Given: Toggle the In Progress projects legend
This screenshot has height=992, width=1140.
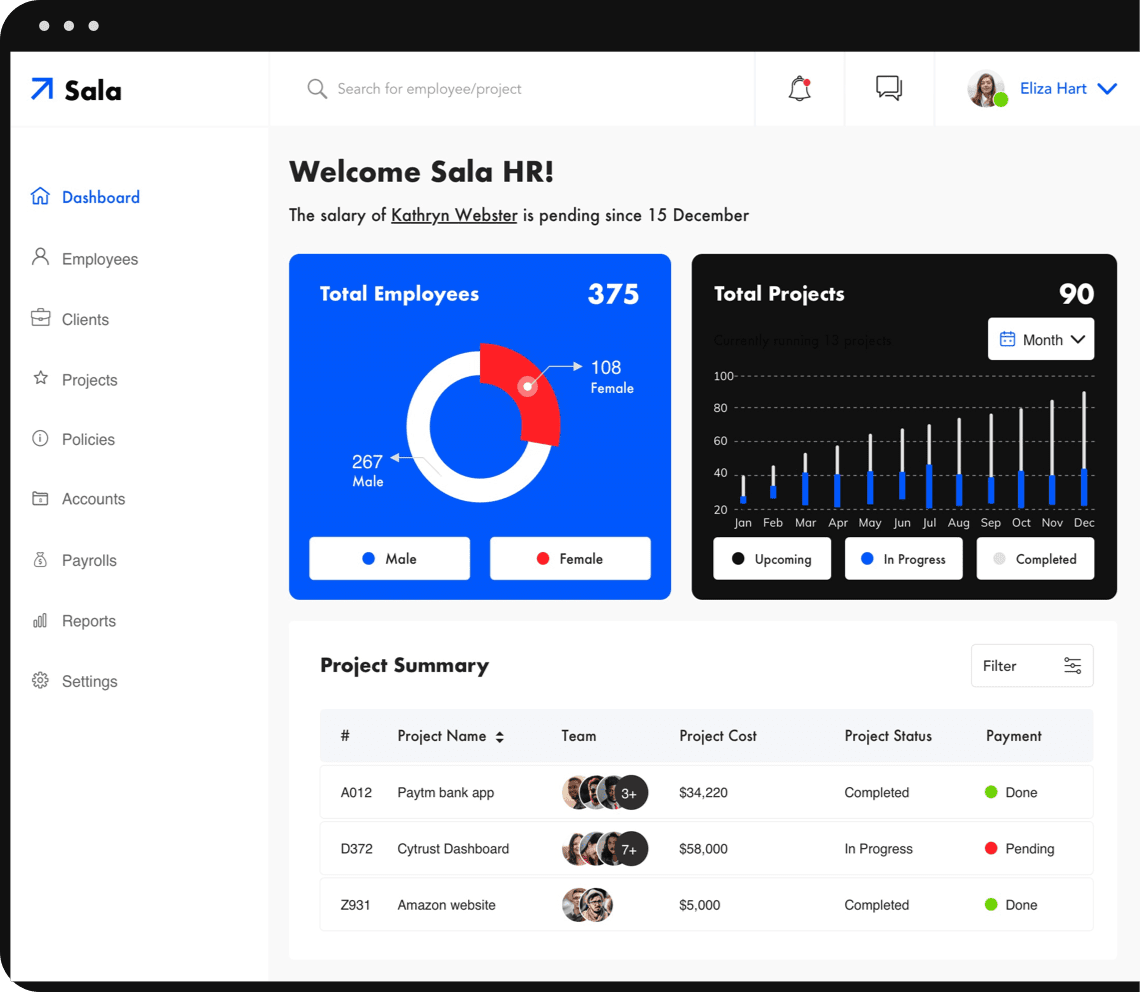Looking at the screenshot, I should [903, 559].
